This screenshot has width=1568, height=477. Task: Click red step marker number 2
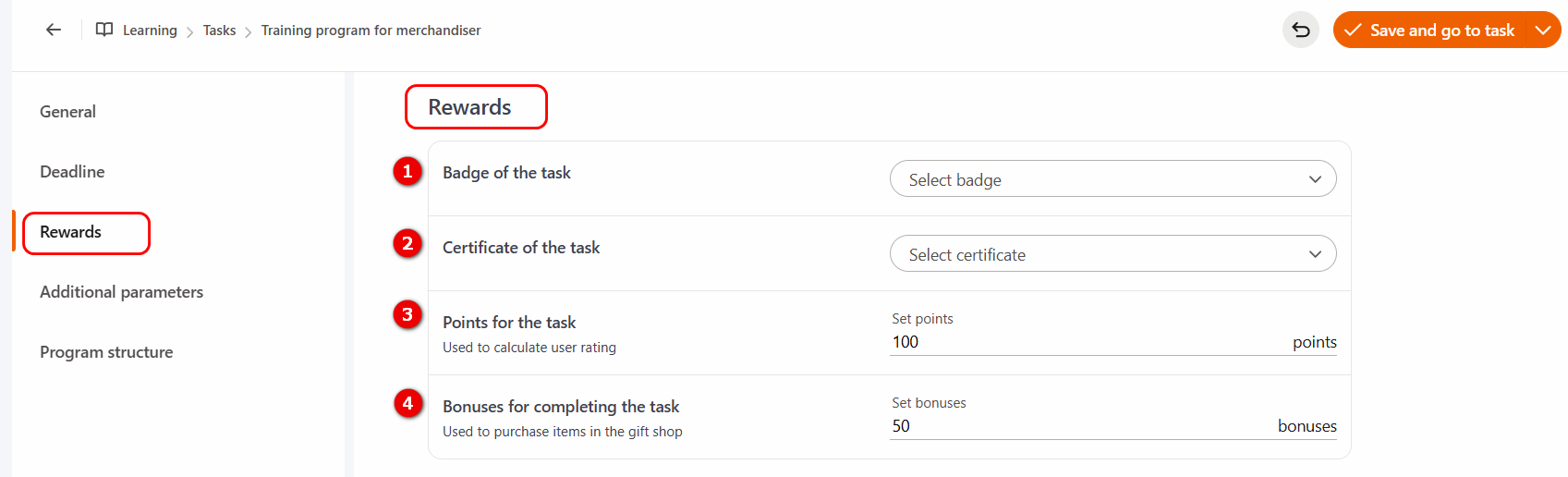(x=407, y=243)
